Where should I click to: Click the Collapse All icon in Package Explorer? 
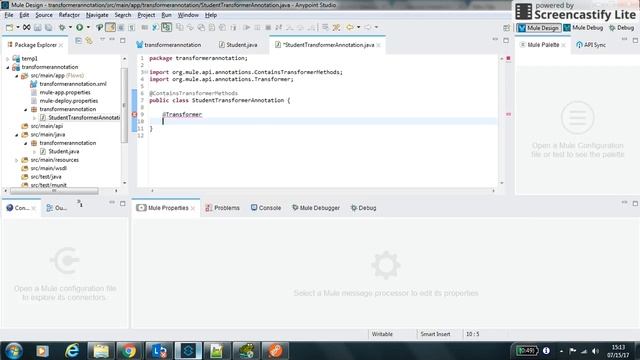78,40
